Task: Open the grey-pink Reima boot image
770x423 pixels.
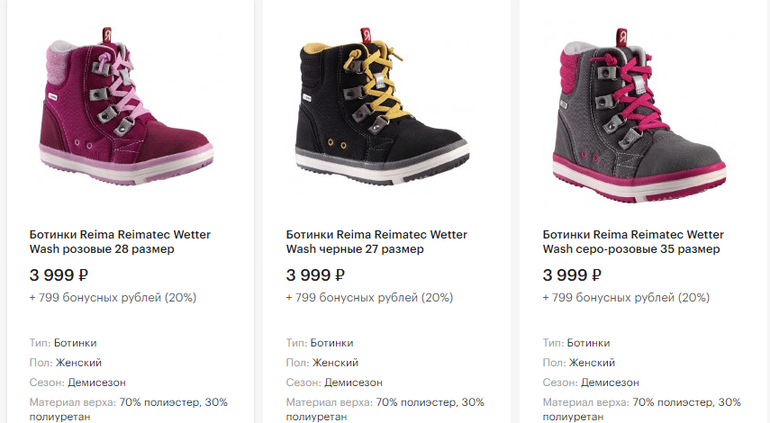Action: [638, 112]
